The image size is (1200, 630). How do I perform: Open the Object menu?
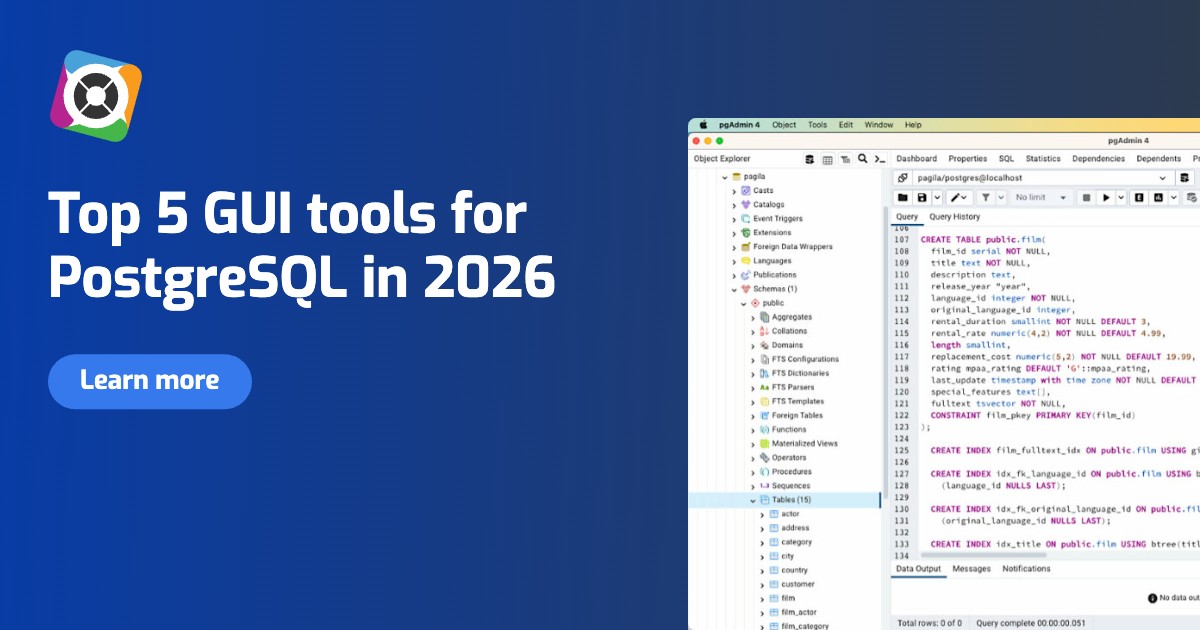click(784, 125)
